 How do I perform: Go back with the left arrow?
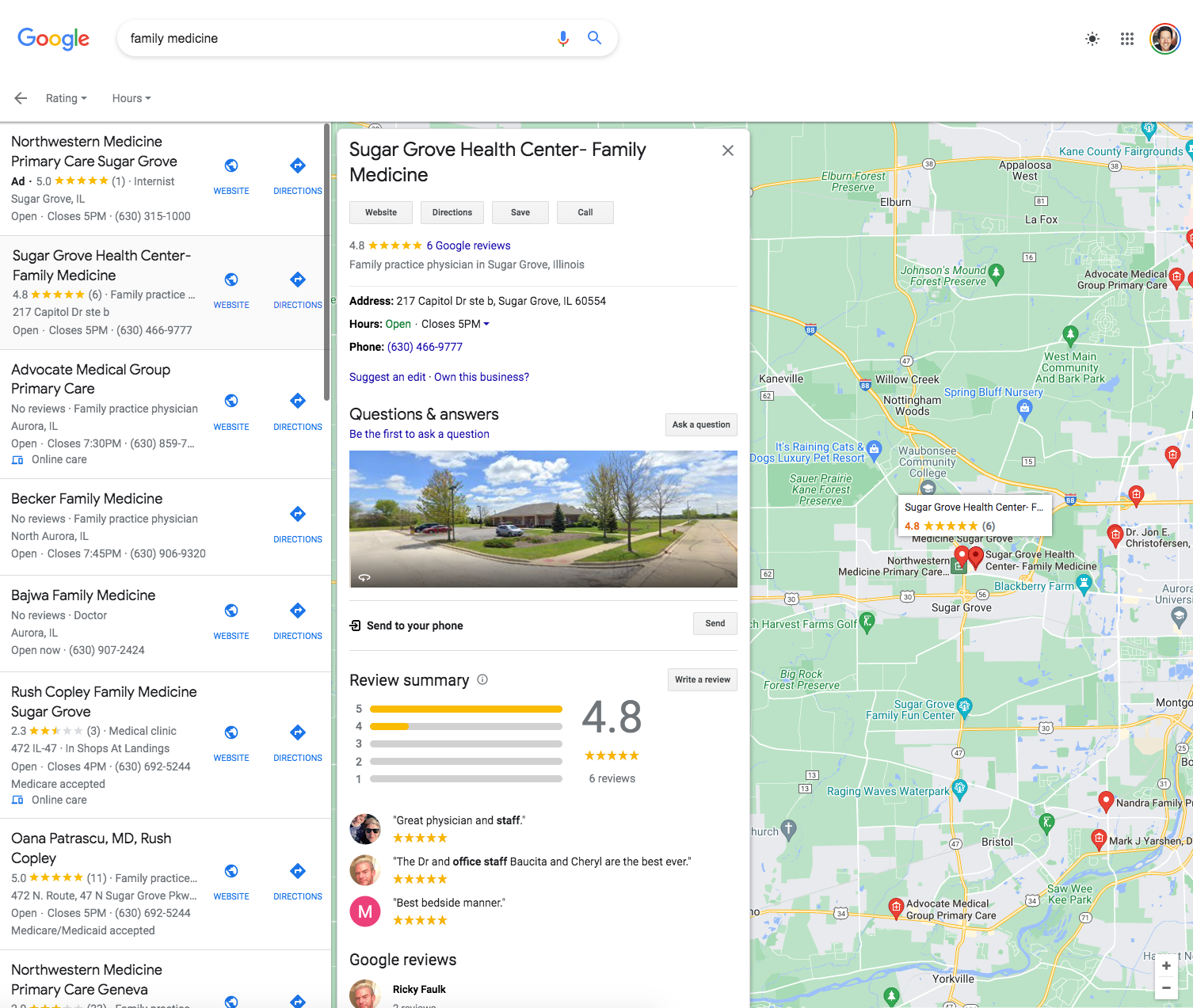coord(21,98)
